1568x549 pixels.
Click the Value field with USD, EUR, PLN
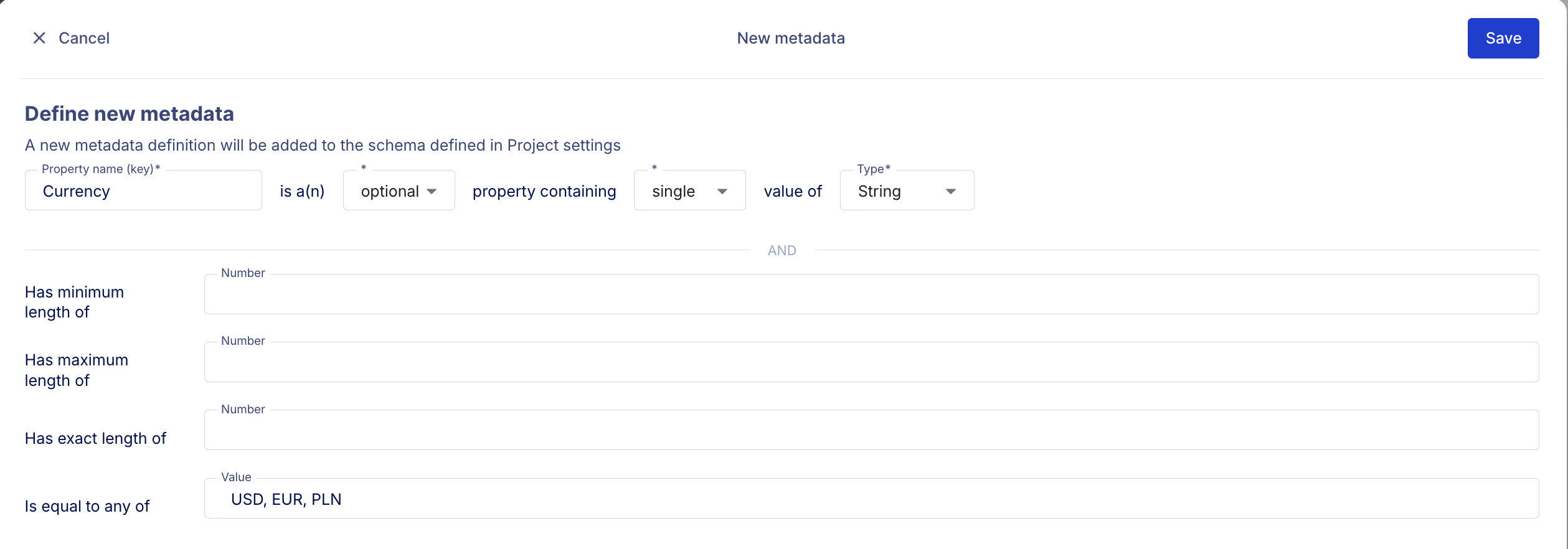(x=871, y=499)
